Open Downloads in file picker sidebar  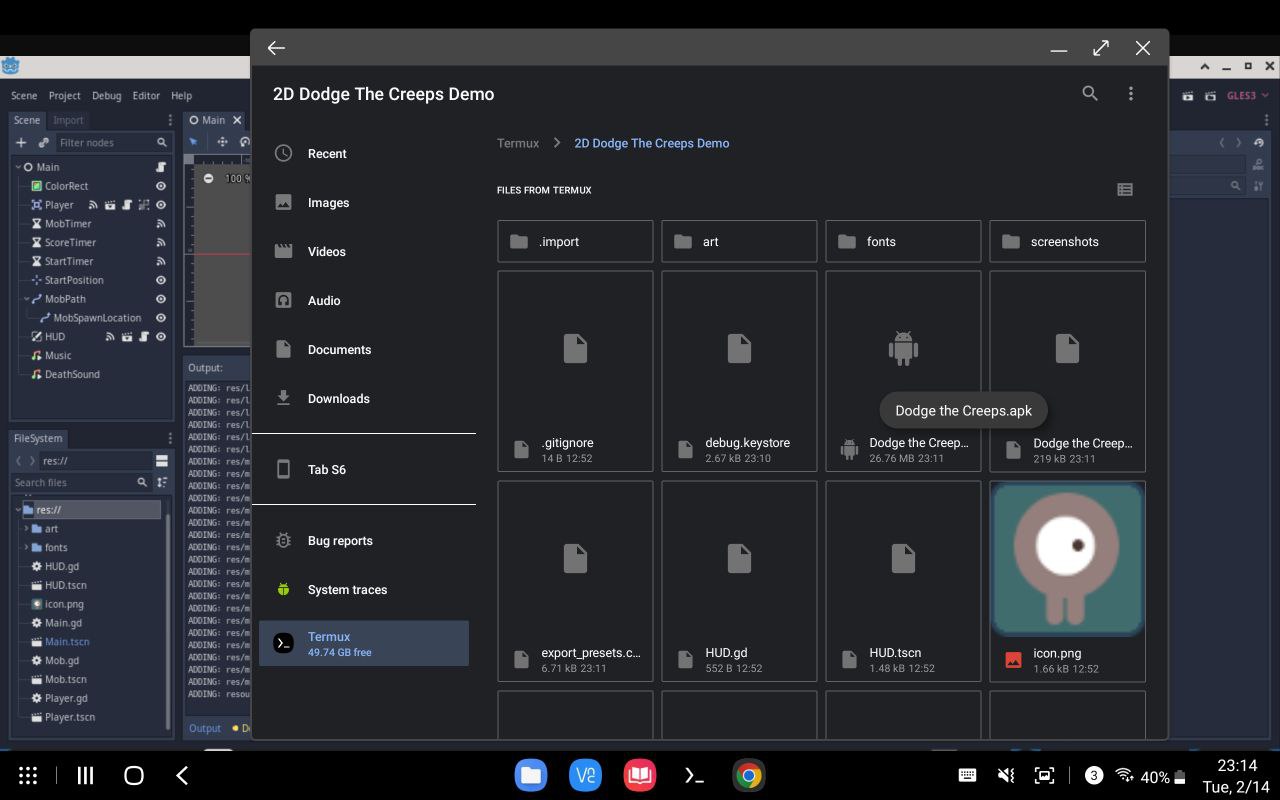[364, 398]
